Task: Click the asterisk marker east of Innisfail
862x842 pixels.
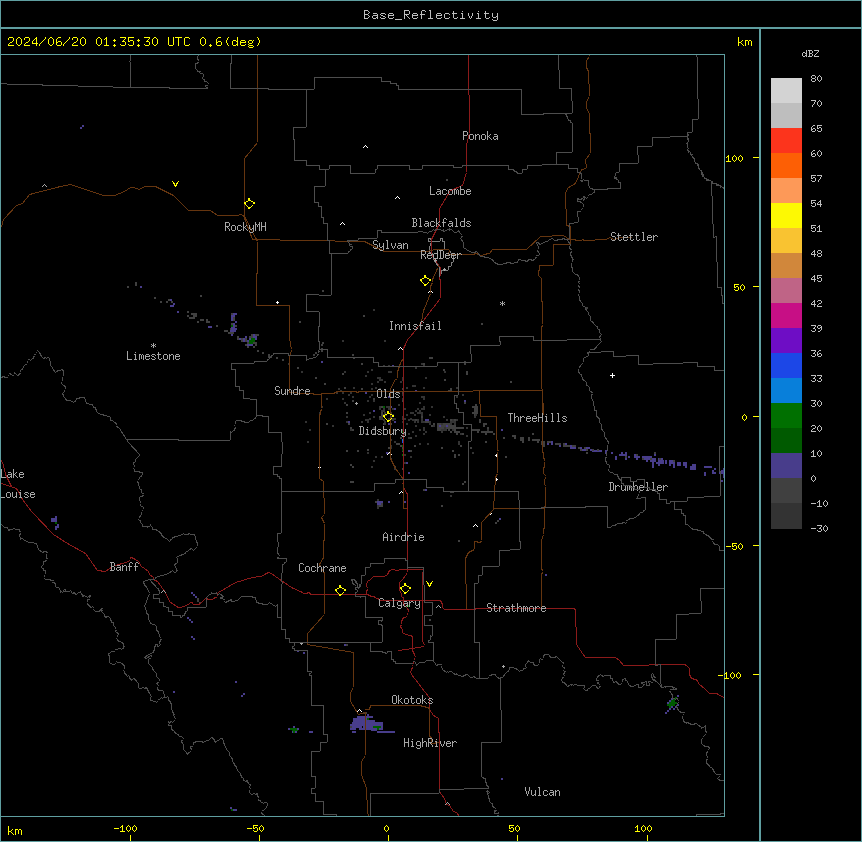Action: coord(502,303)
